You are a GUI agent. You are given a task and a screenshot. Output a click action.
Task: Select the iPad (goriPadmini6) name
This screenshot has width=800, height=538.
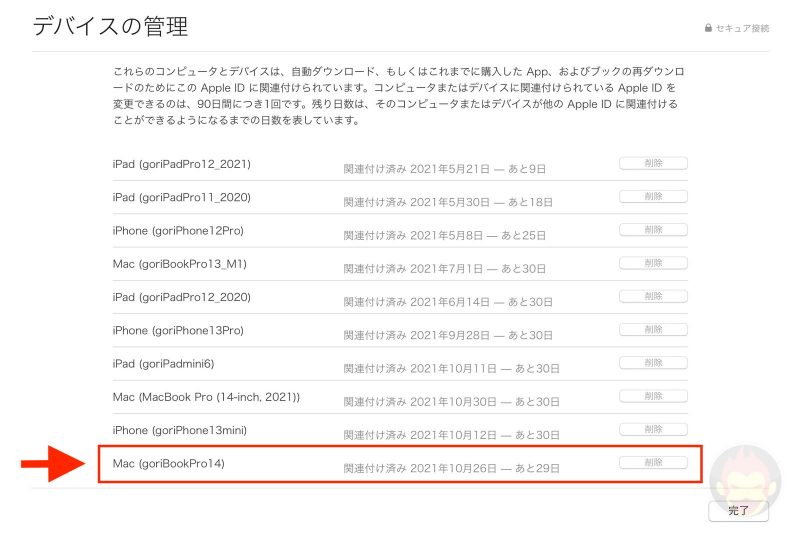coord(163,364)
